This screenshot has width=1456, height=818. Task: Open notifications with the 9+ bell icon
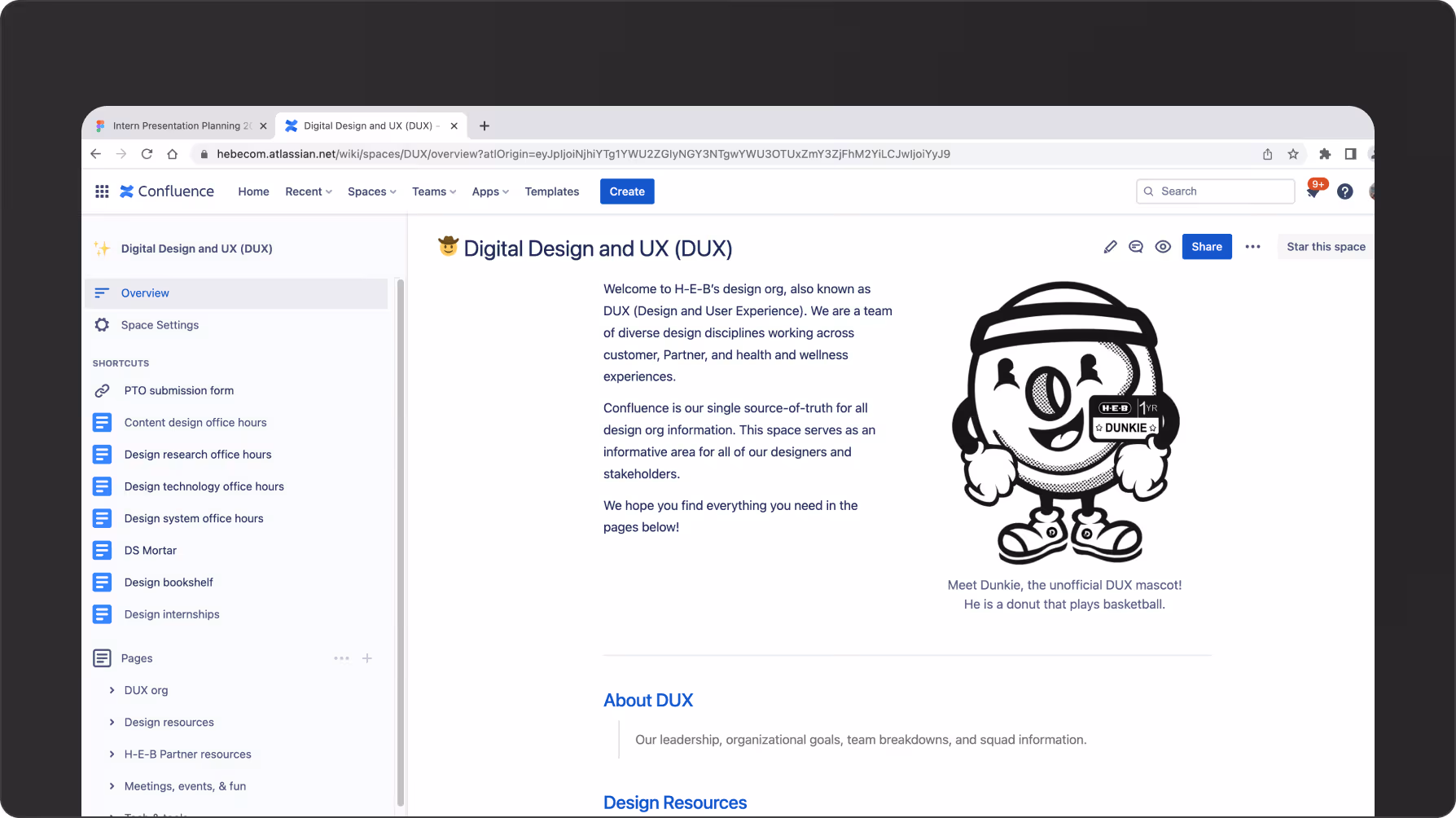click(1313, 191)
